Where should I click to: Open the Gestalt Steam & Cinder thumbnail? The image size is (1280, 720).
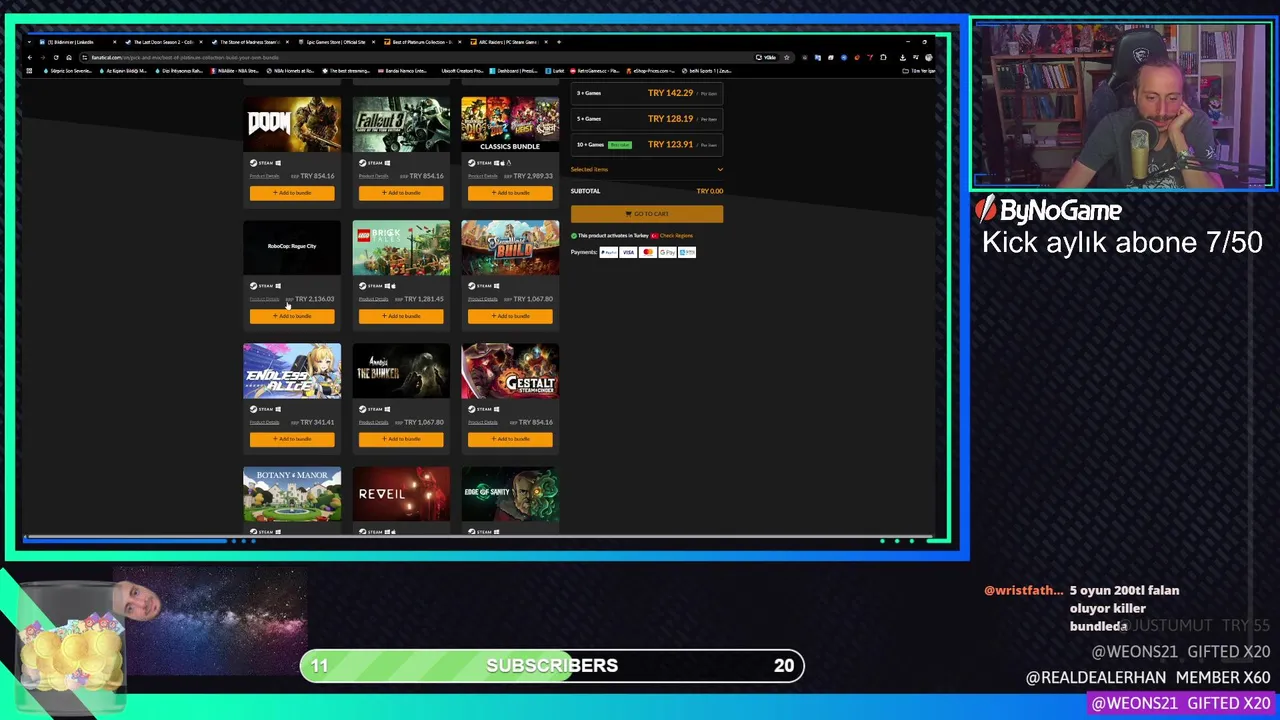[x=510, y=371]
